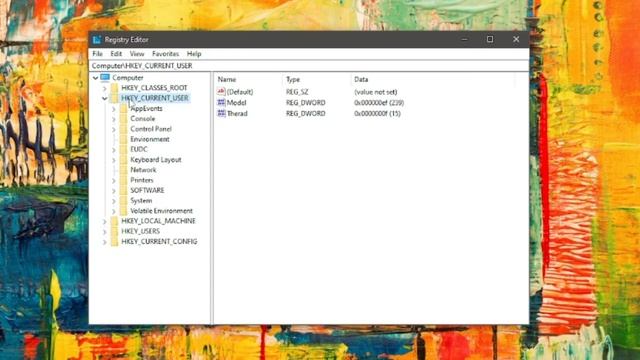Click the HKEY_CLASSES_ROOT folder icon
The height and width of the screenshot is (360, 640).
click(x=114, y=88)
